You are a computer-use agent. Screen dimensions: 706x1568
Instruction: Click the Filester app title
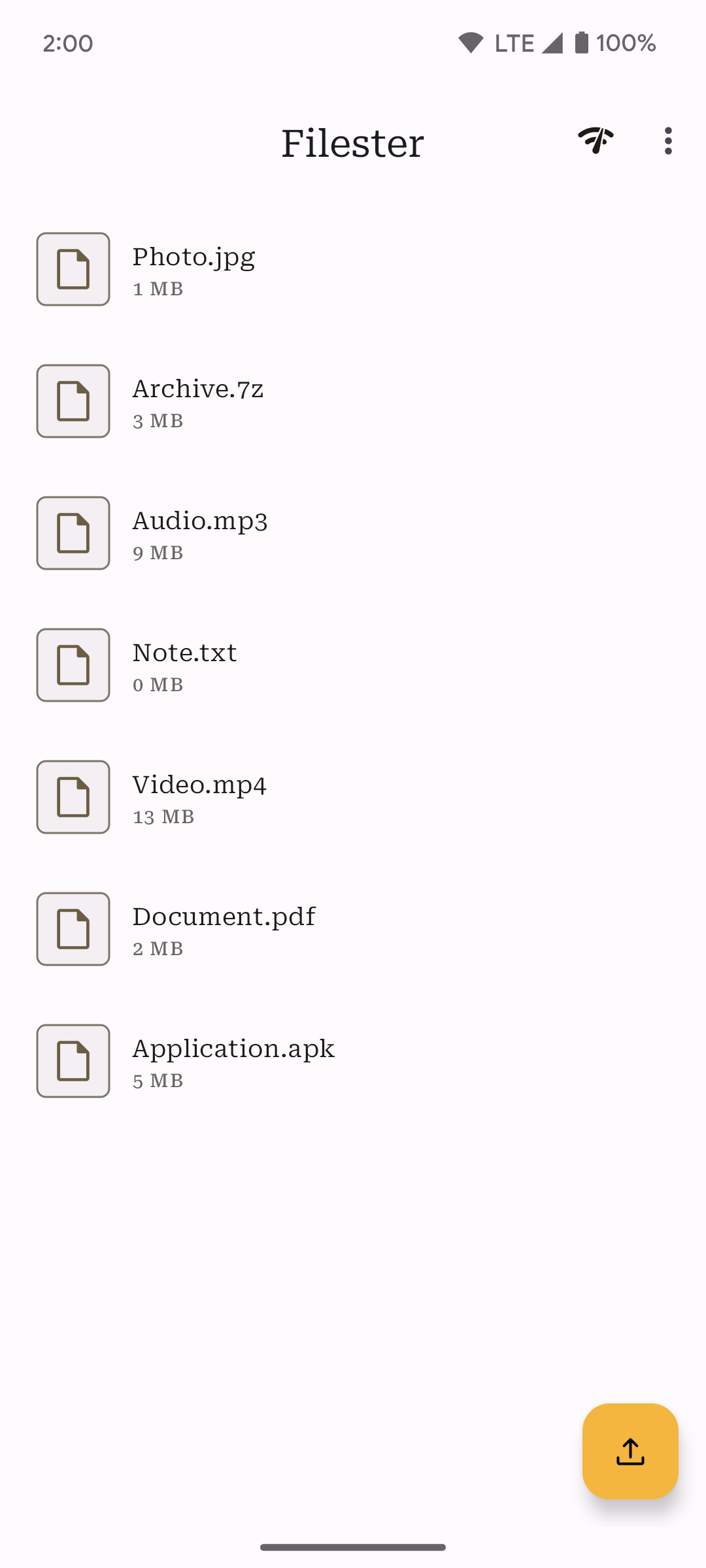(x=352, y=143)
